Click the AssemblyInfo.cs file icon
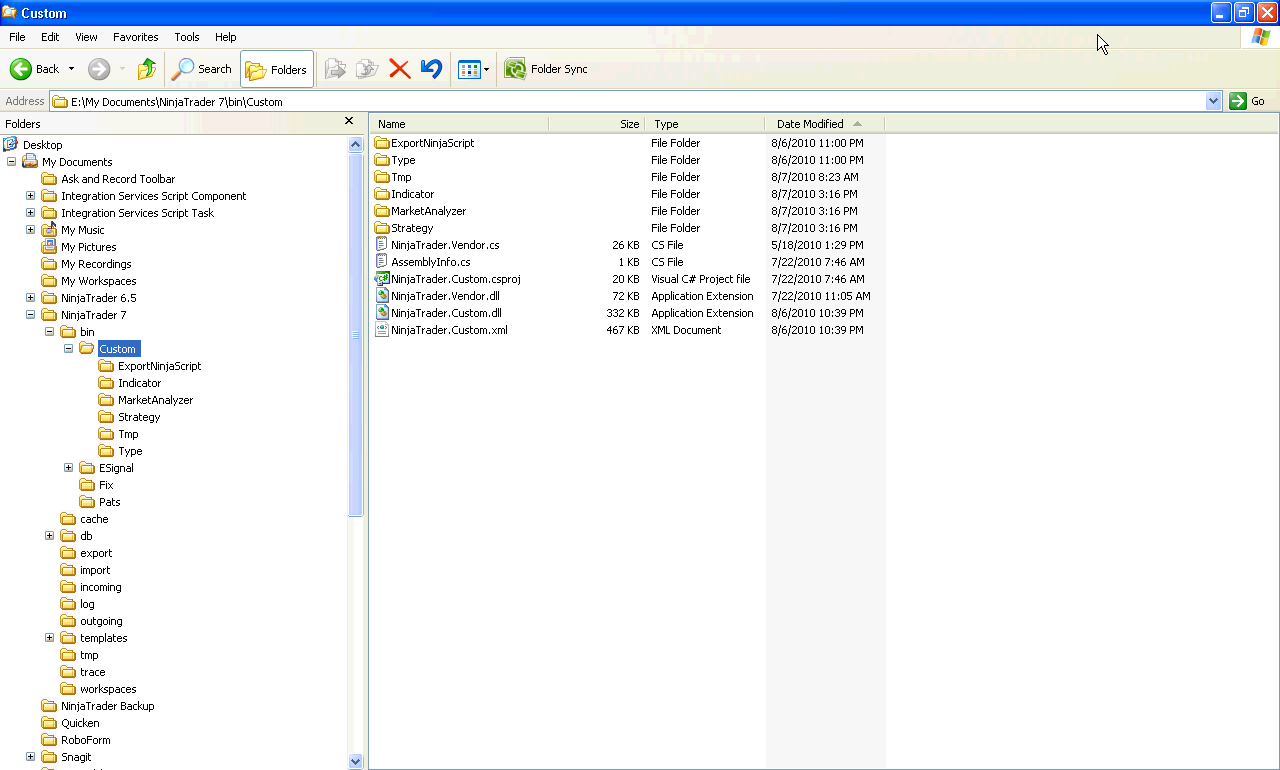The width and height of the screenshot is (1280, 770). (382, 262)
